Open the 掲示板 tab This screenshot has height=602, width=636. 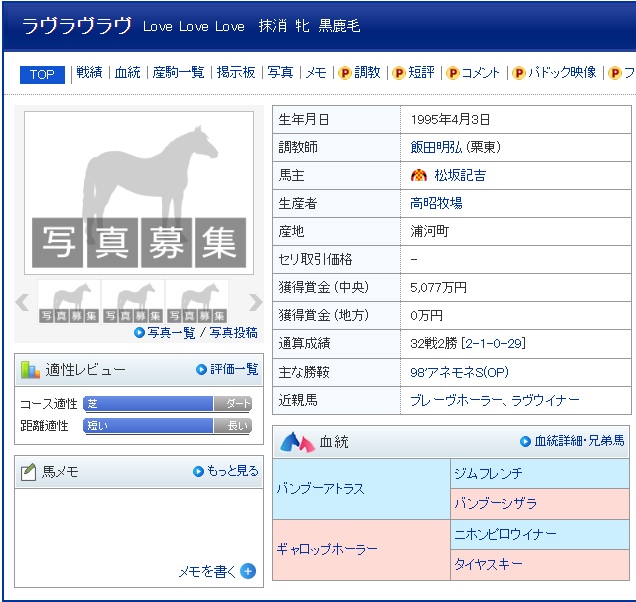click(236, 73)
